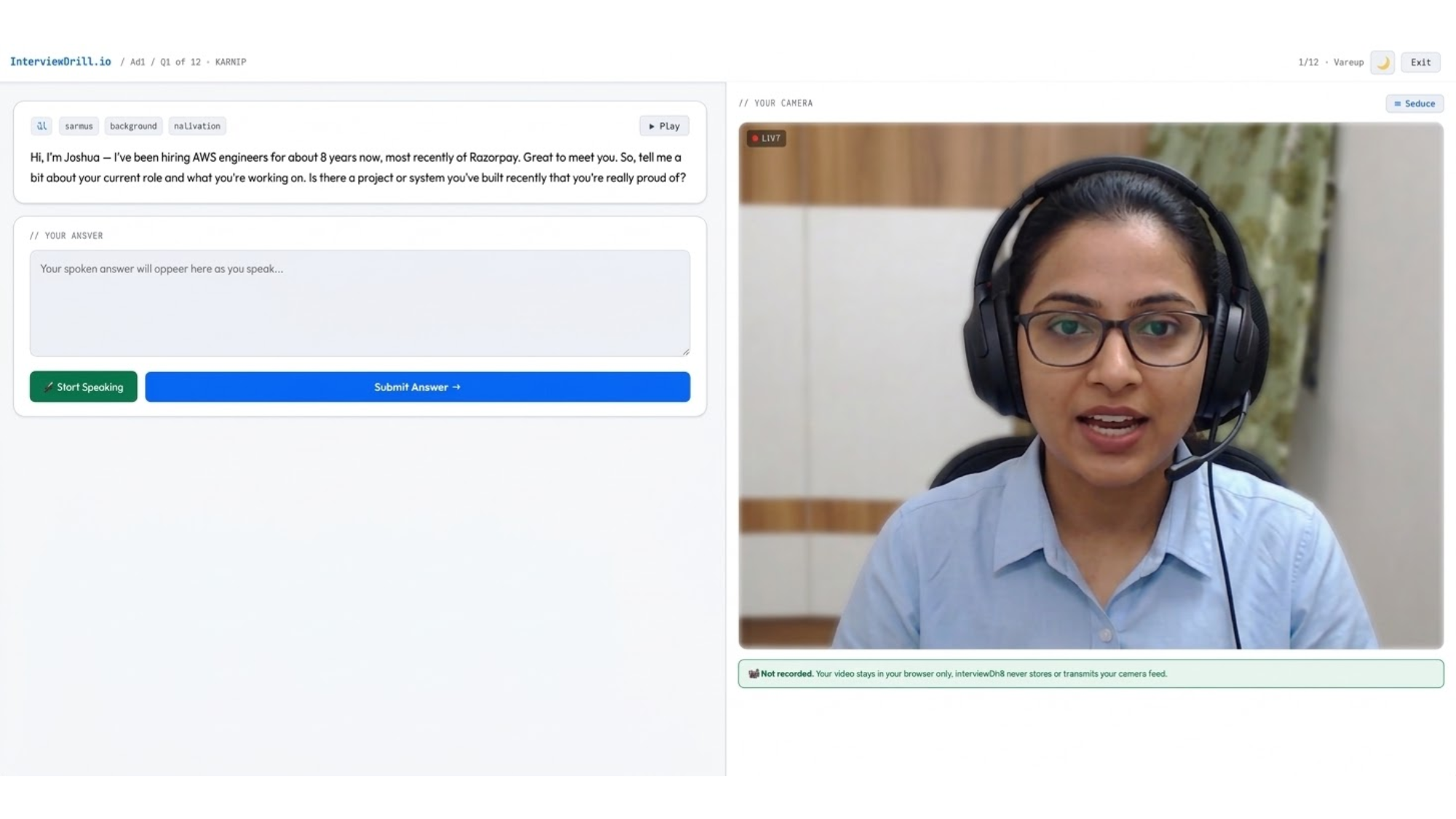1456x819 pixels.
Task: Select the background tag
Action: tap(133, 126)
